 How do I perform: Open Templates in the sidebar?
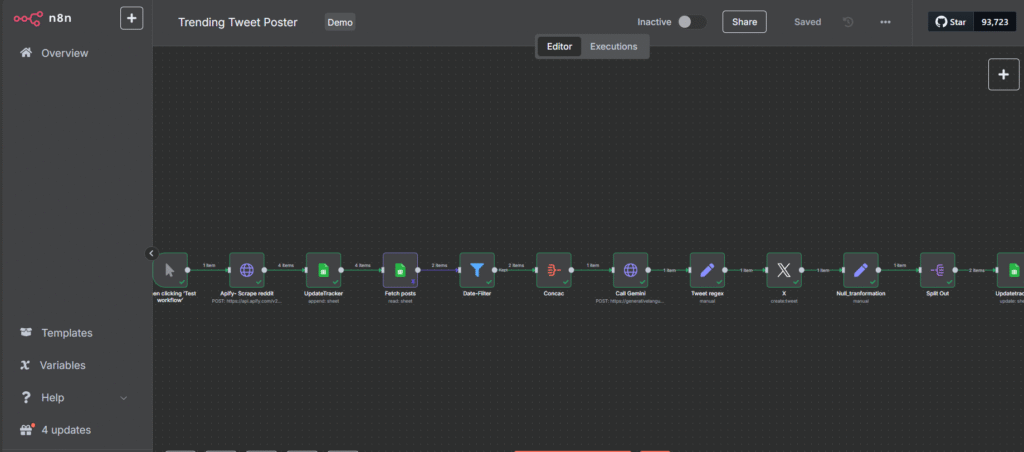point(66,333)
